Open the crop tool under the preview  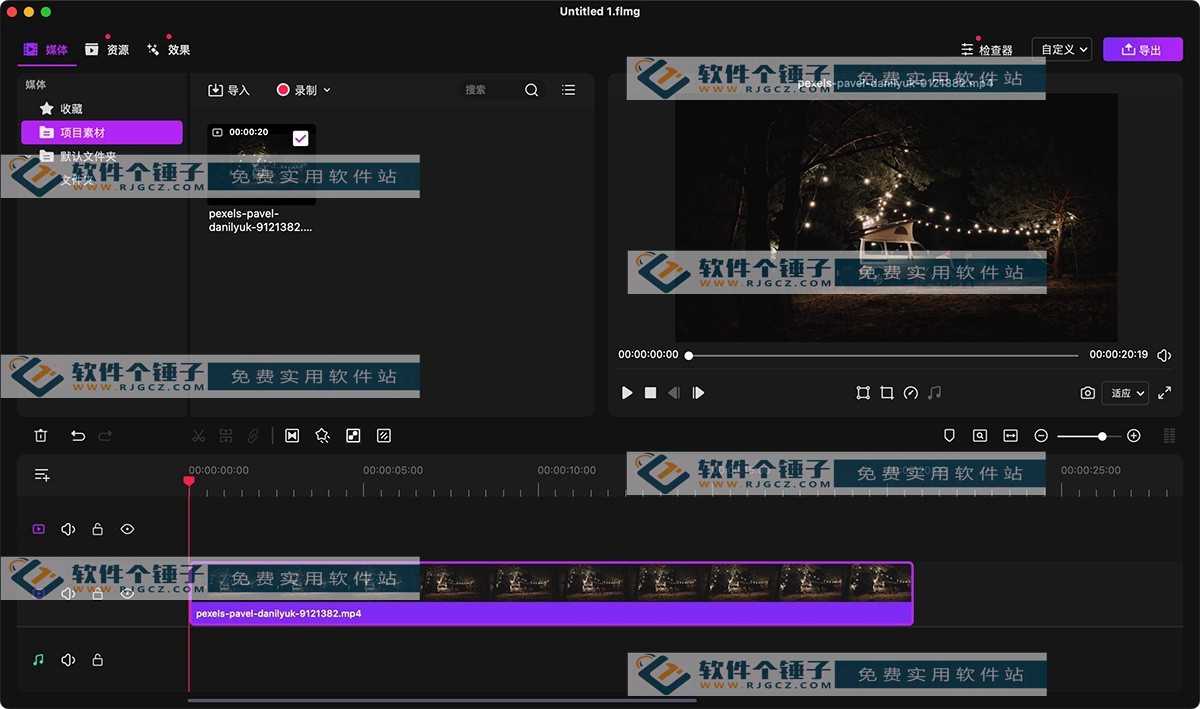887,393
